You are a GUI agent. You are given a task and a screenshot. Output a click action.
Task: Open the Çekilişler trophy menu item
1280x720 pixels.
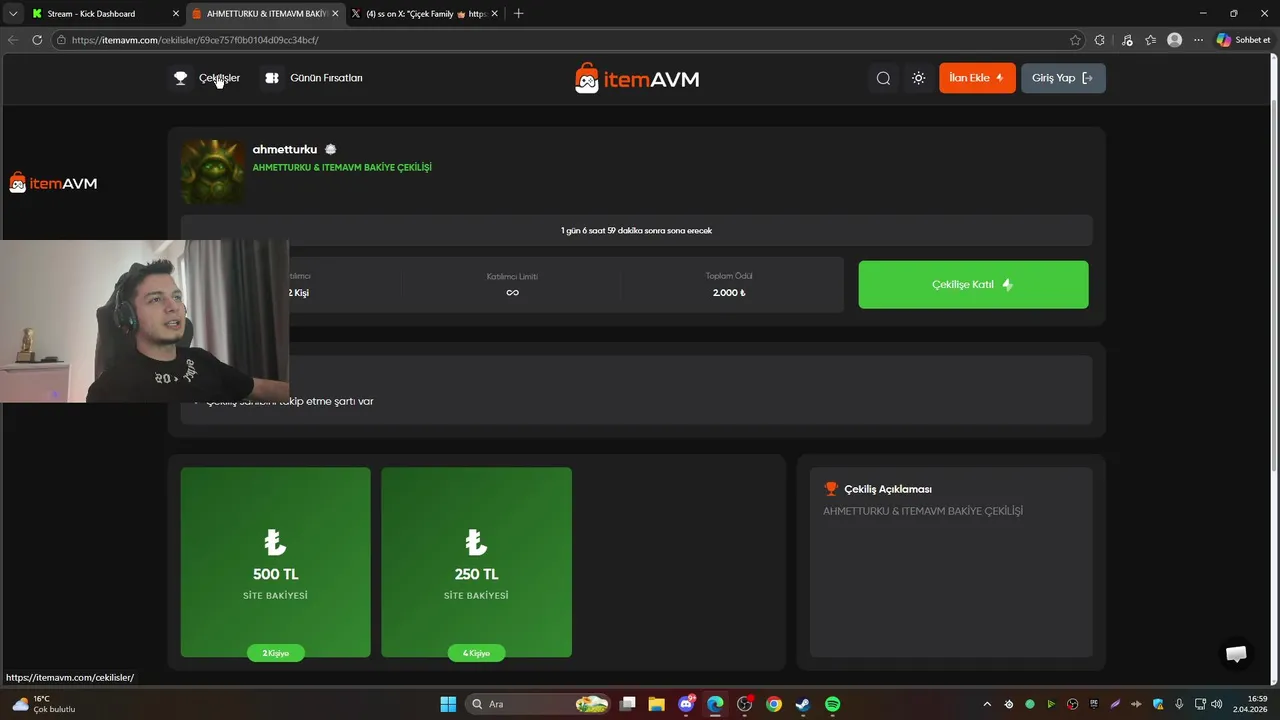(x=205, y=78)
